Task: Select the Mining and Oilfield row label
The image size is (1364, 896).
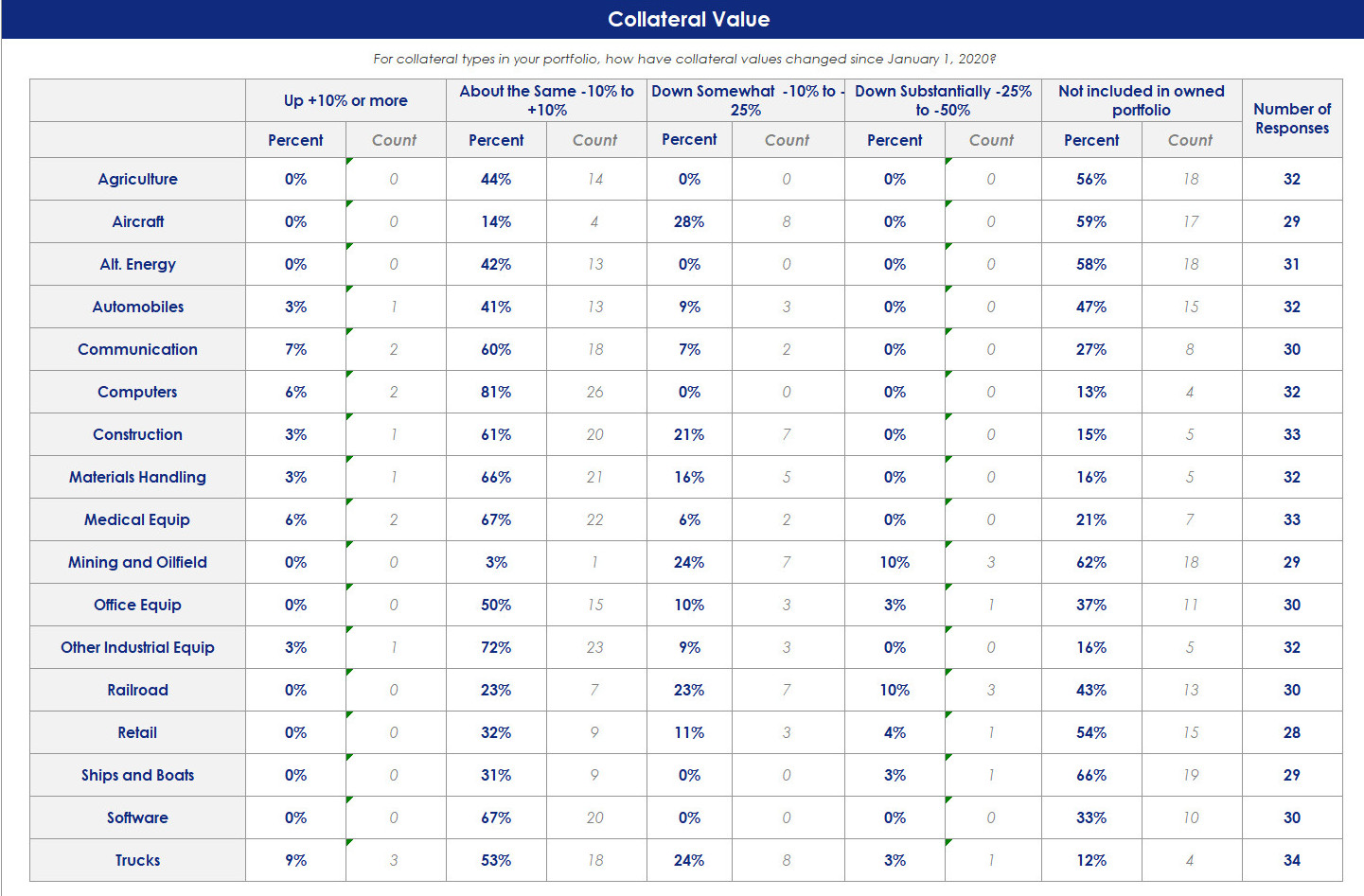Action: (137, 562)
